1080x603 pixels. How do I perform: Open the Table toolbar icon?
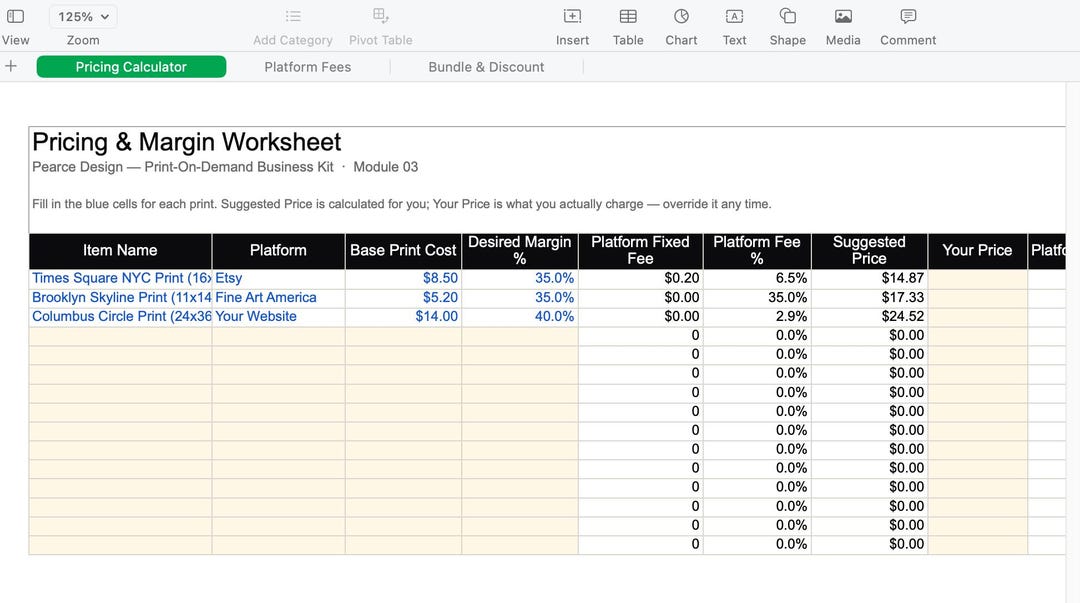pyautogui.click(x=628, y=16)
